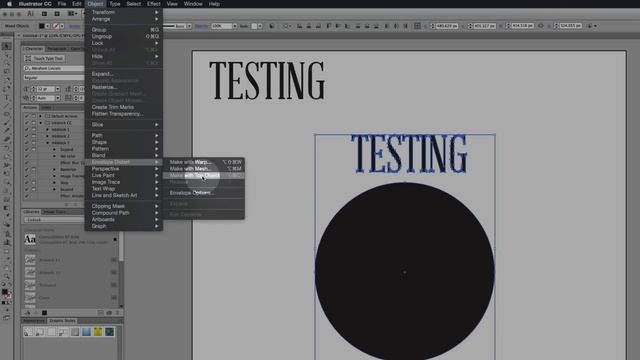
Task: Click the Horizontal Align Right icon
Action: coord(318,26)
